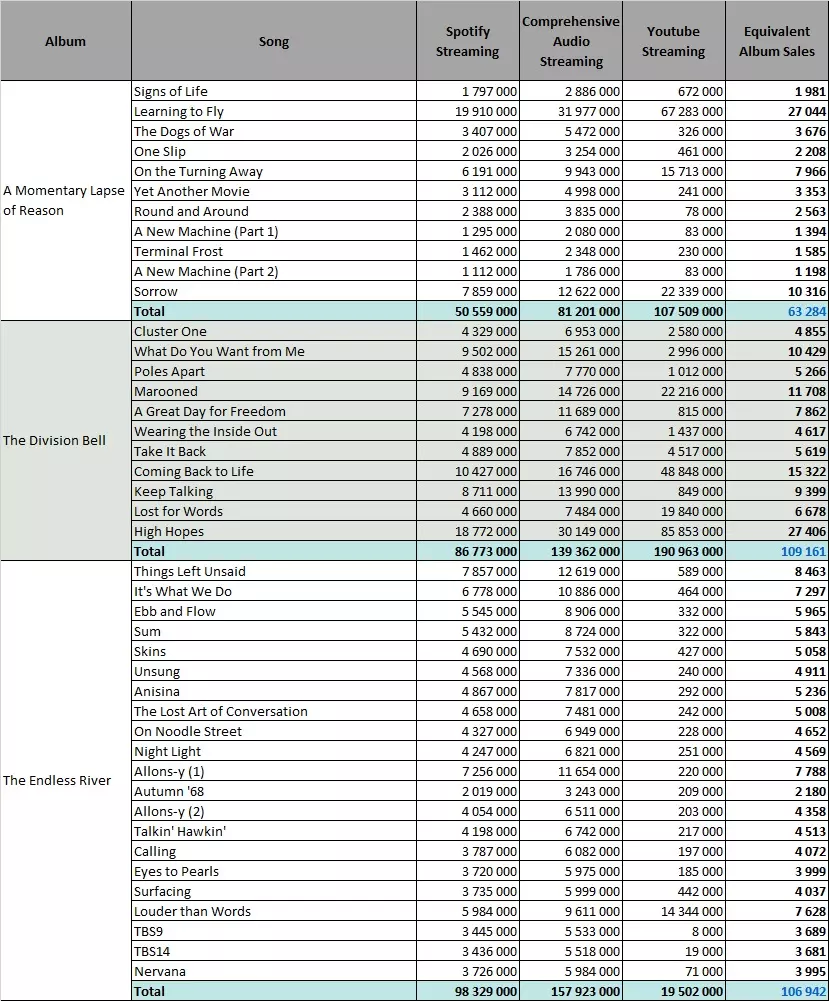Click the Anisina song cell
829x1001 pixels.
274,691
